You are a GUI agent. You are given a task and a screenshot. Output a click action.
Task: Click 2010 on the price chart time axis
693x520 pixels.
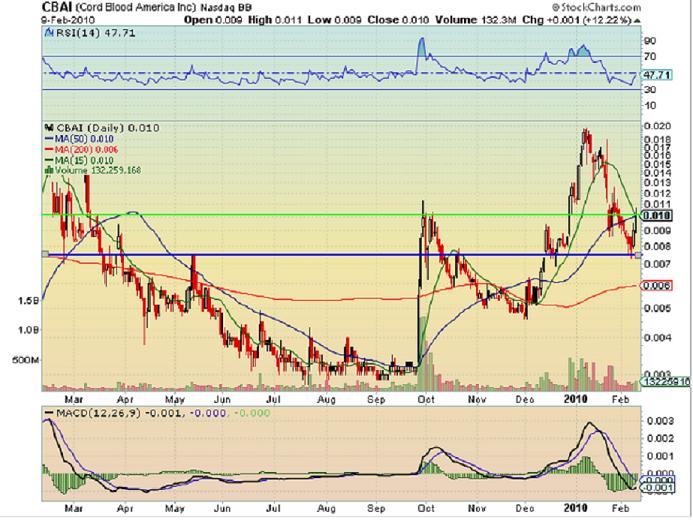point(575,399)
